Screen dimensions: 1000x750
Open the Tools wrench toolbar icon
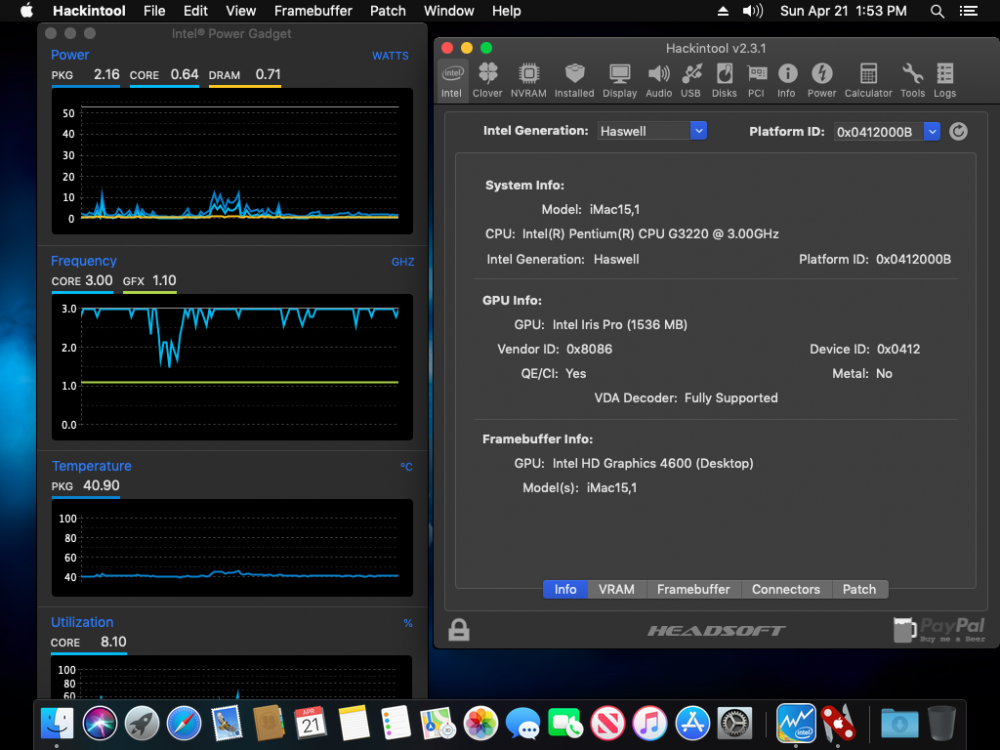[913, 80]
